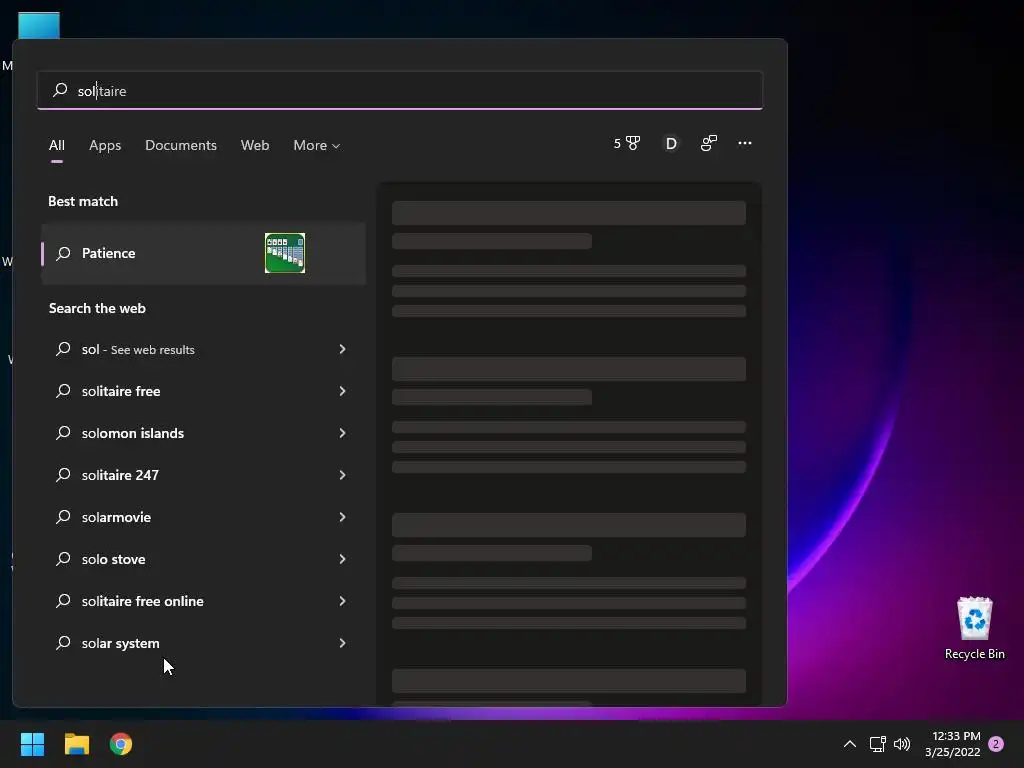Open the Patience best match result

point(203,253)
